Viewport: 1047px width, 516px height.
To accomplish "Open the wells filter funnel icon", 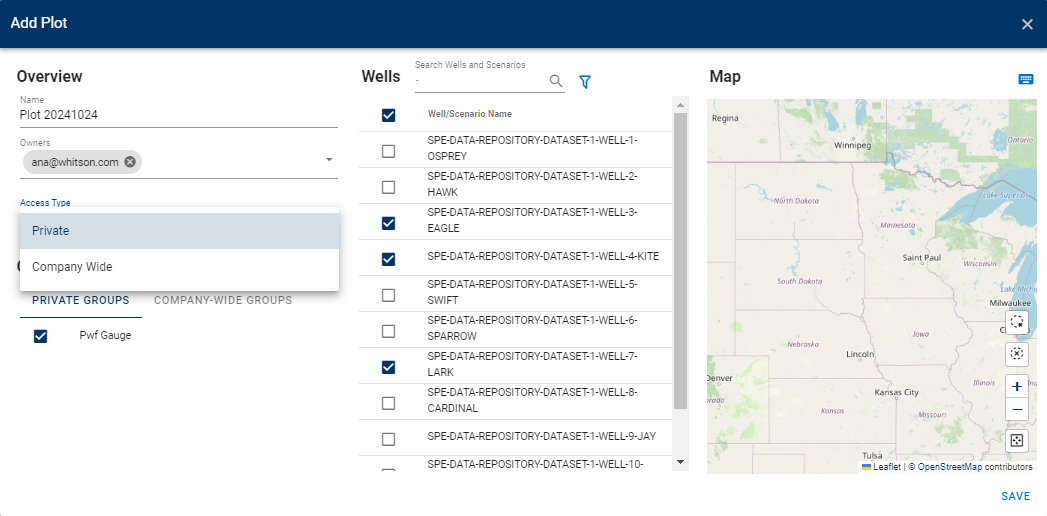I will (x=585, y=81).
